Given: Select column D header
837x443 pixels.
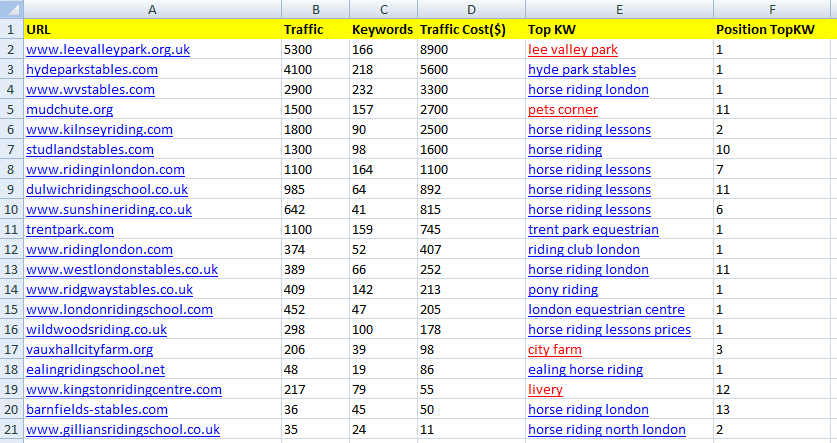Looking at the screenshot, I should point(471,9).
